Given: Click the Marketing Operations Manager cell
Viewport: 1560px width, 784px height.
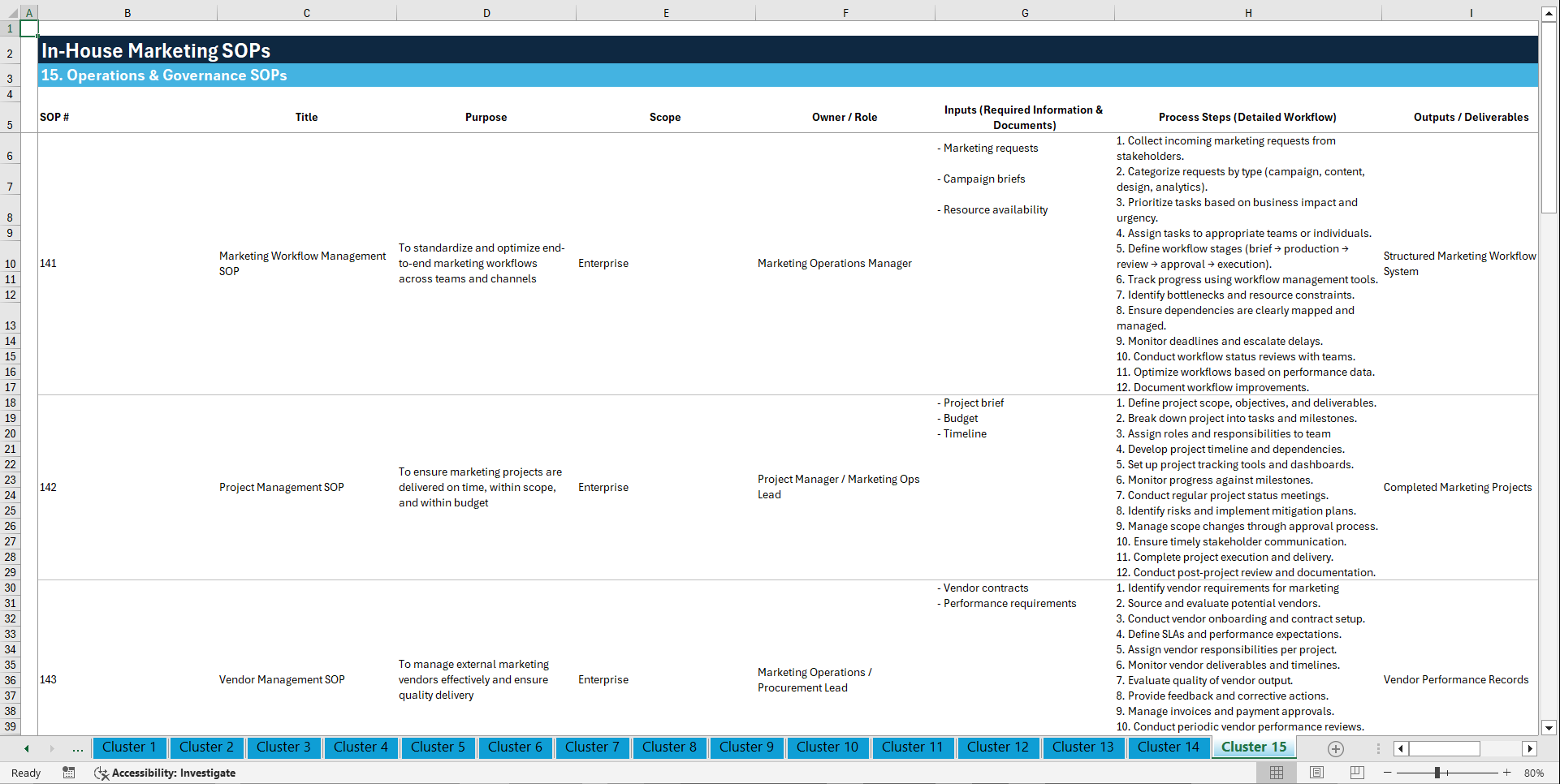Looking at the screenshot, I should click(x=845, y=264).
